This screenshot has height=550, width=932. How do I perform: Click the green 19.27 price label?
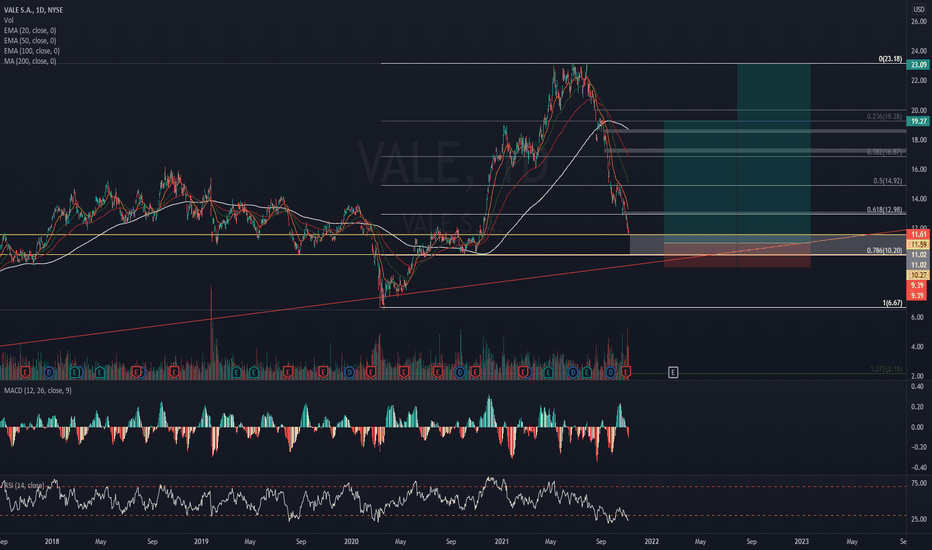(918, 121)
